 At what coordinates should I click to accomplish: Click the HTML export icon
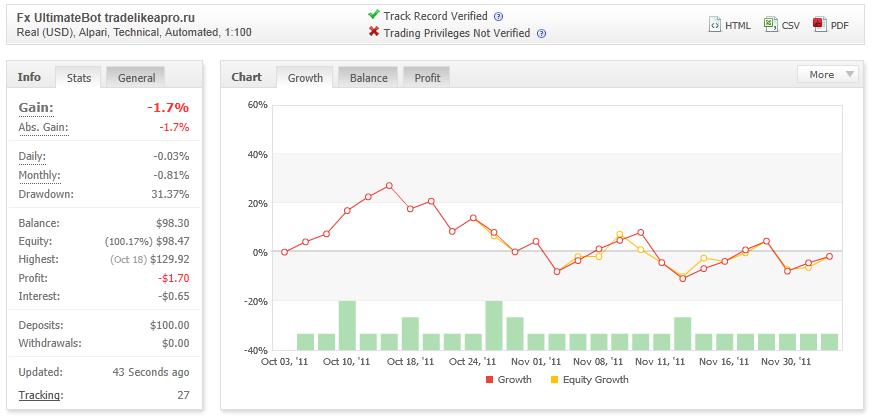715,25
